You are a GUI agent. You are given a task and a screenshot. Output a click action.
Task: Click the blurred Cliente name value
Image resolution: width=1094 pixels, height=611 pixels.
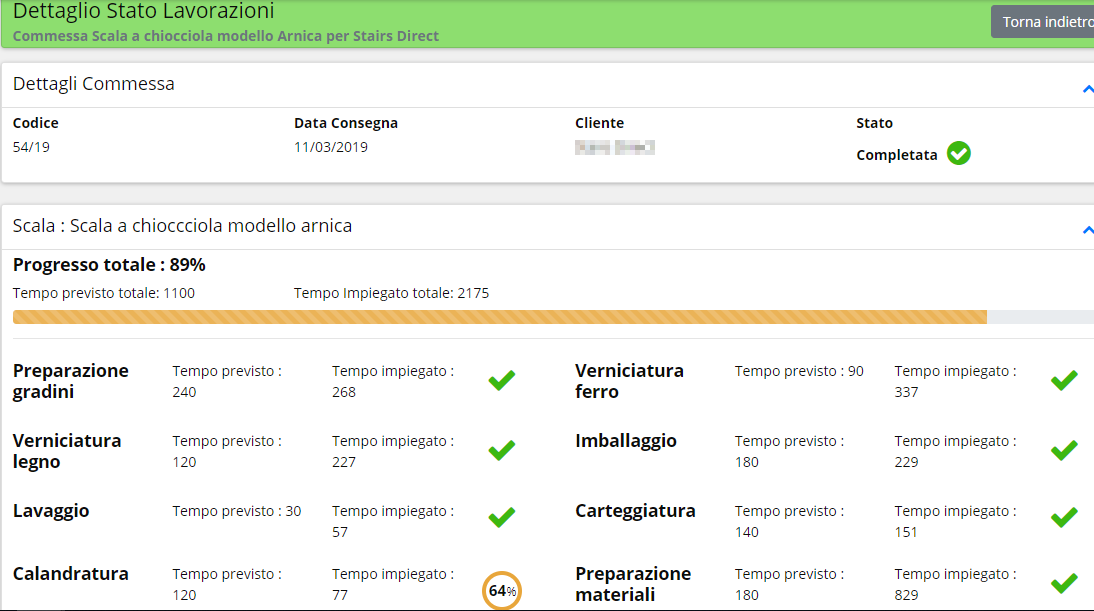click(x=615, y=147)
